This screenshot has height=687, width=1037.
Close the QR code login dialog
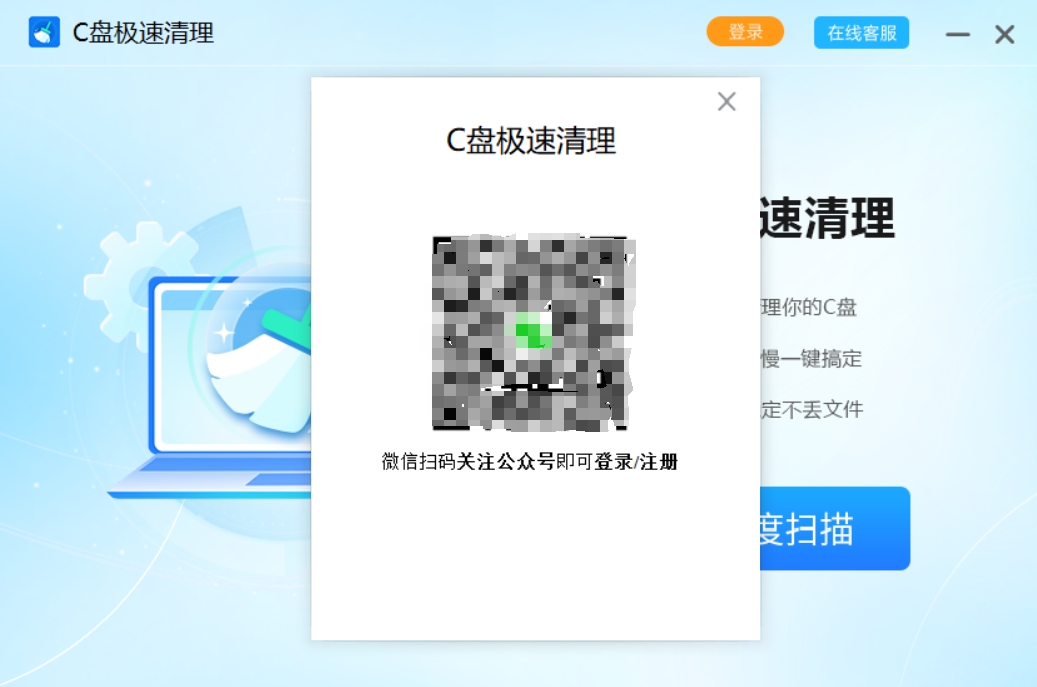pyautogui.click(x=727, y=101)
